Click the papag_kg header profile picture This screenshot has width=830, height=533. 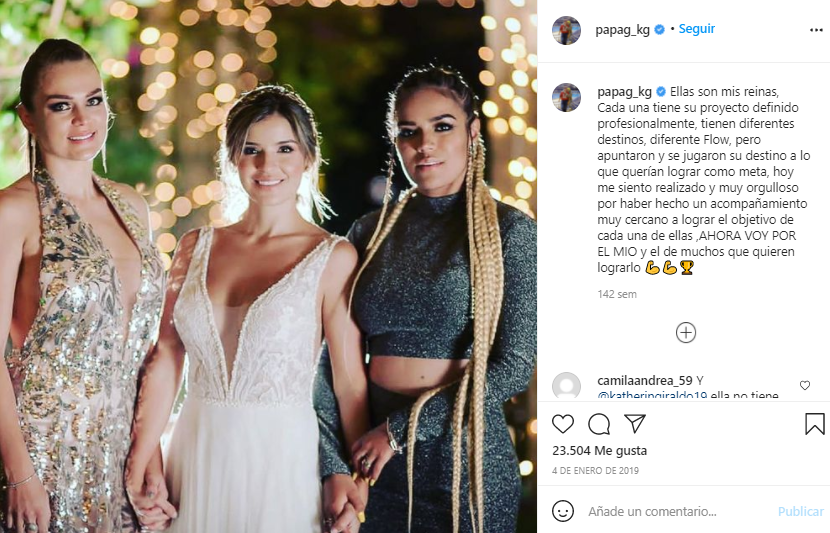point(566,30)
